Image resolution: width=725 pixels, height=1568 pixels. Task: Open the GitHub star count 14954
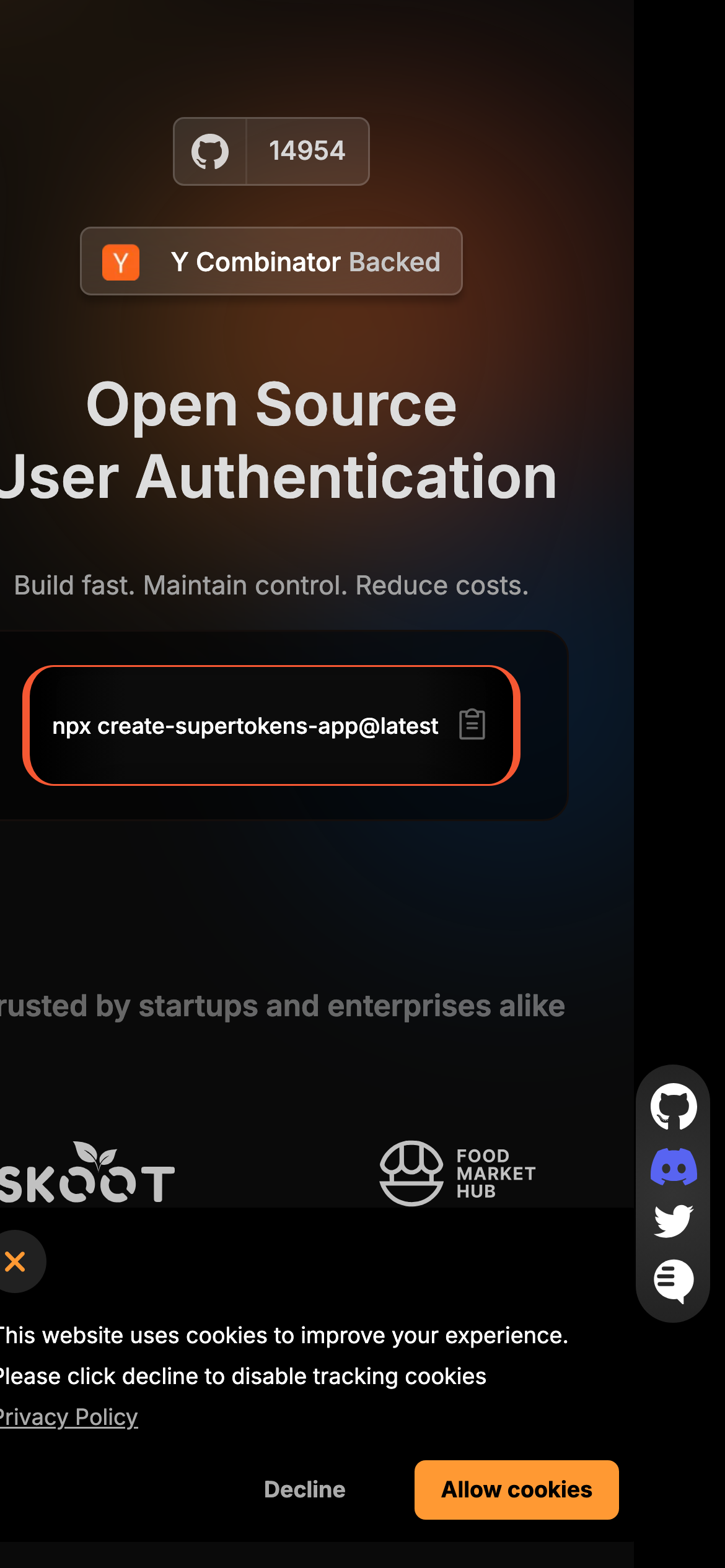click(x=307, y=151)
